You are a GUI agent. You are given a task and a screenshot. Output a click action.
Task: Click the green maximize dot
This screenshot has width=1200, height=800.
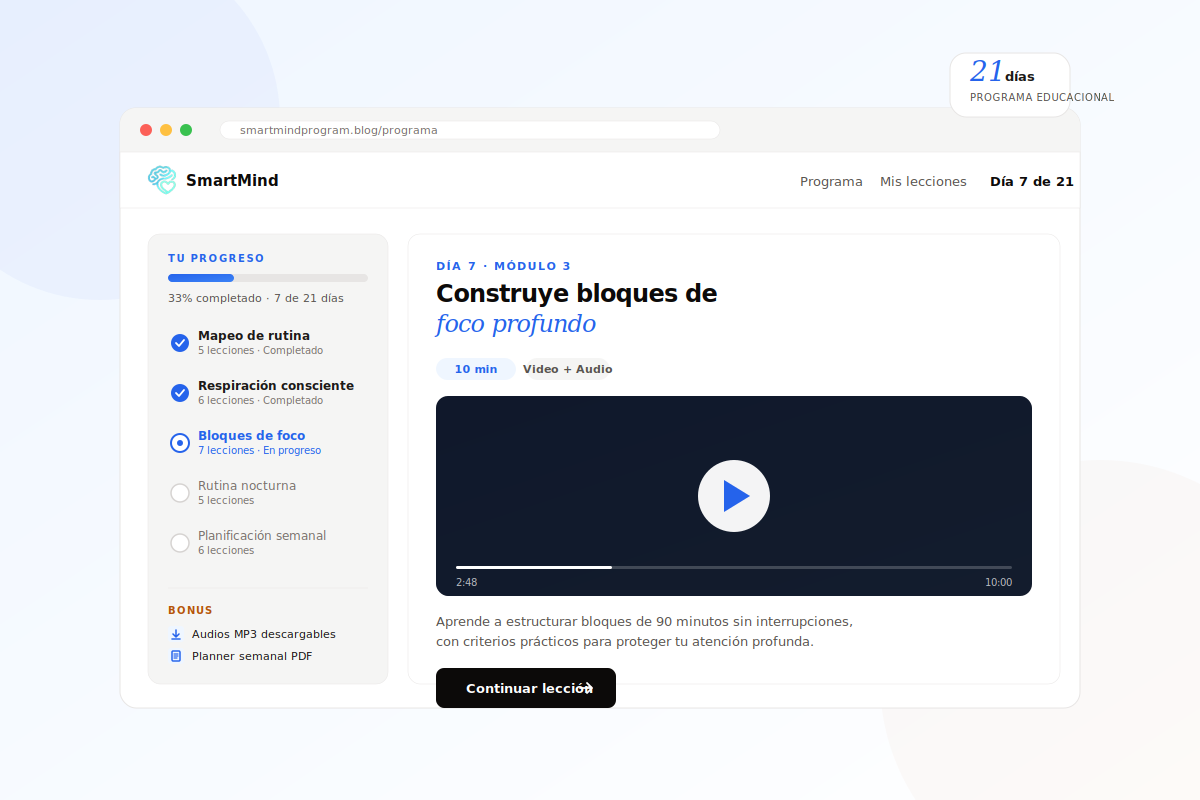[186, 130]
